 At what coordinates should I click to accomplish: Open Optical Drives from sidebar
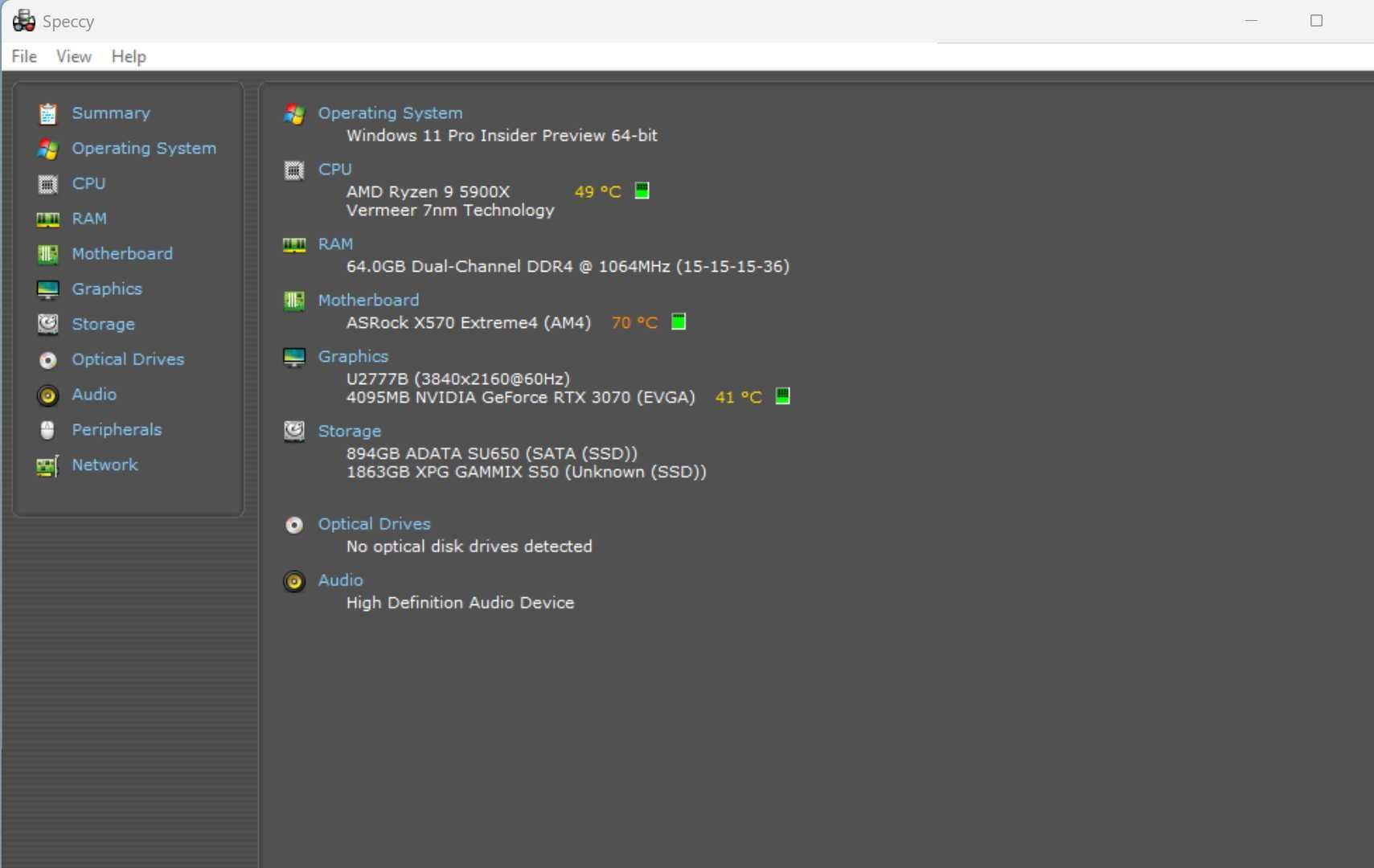pos(128,359)
